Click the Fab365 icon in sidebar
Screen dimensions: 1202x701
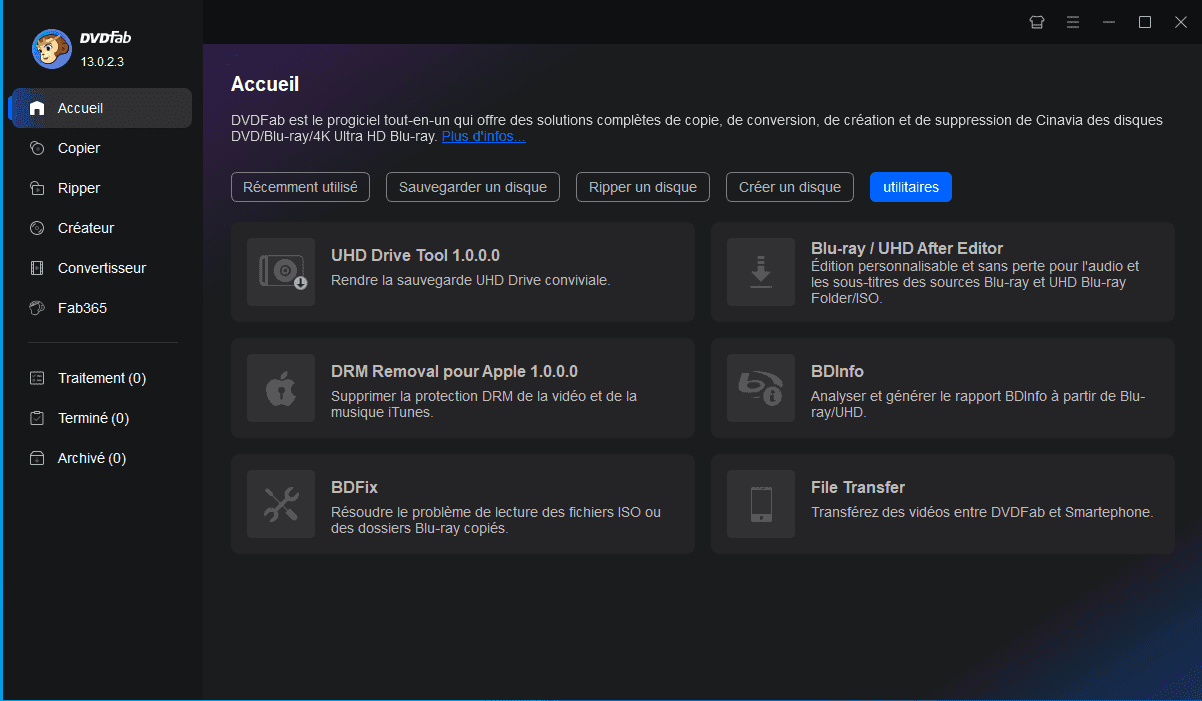click(37, 308)
